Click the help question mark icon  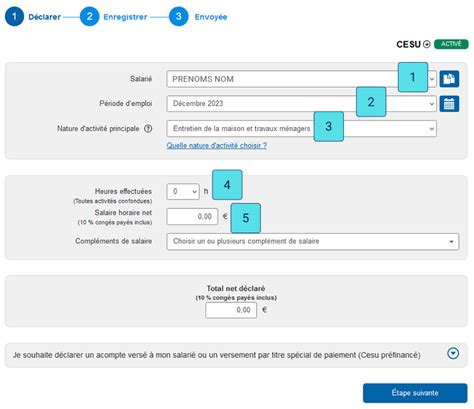point(148,129)
